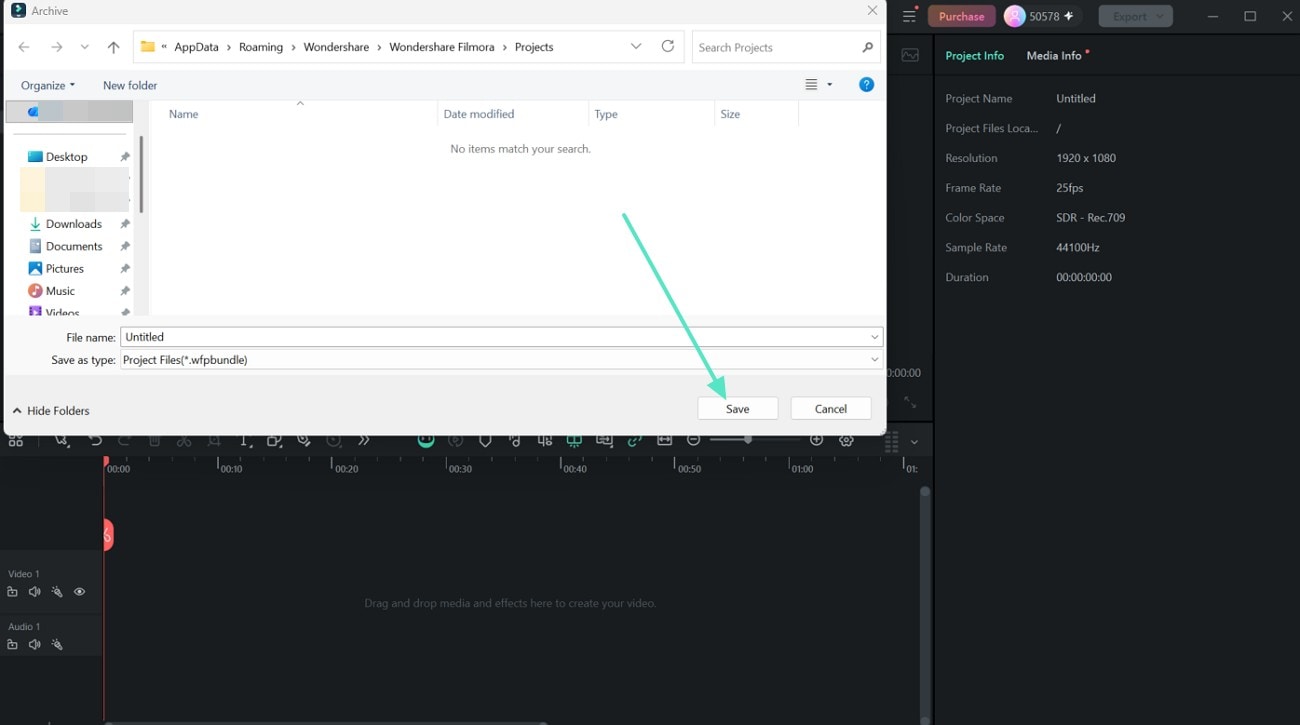This screenshot has height=725, width=1300.
Task: Lock the Audio 1 track
Action: (12, 645)
